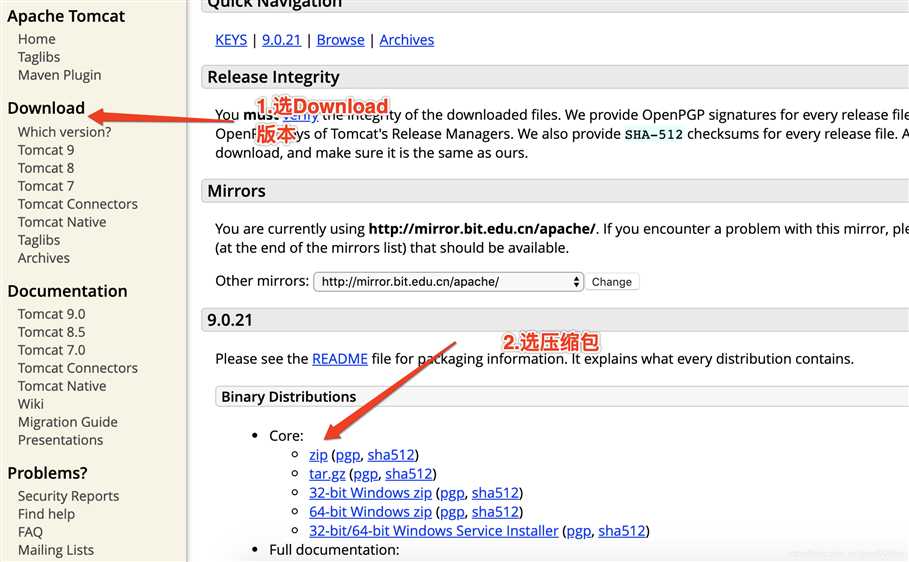Screen dimensions: 909x562
Task: Jump to 9.0.21 via quick navigation
Action: coord(281,40)
